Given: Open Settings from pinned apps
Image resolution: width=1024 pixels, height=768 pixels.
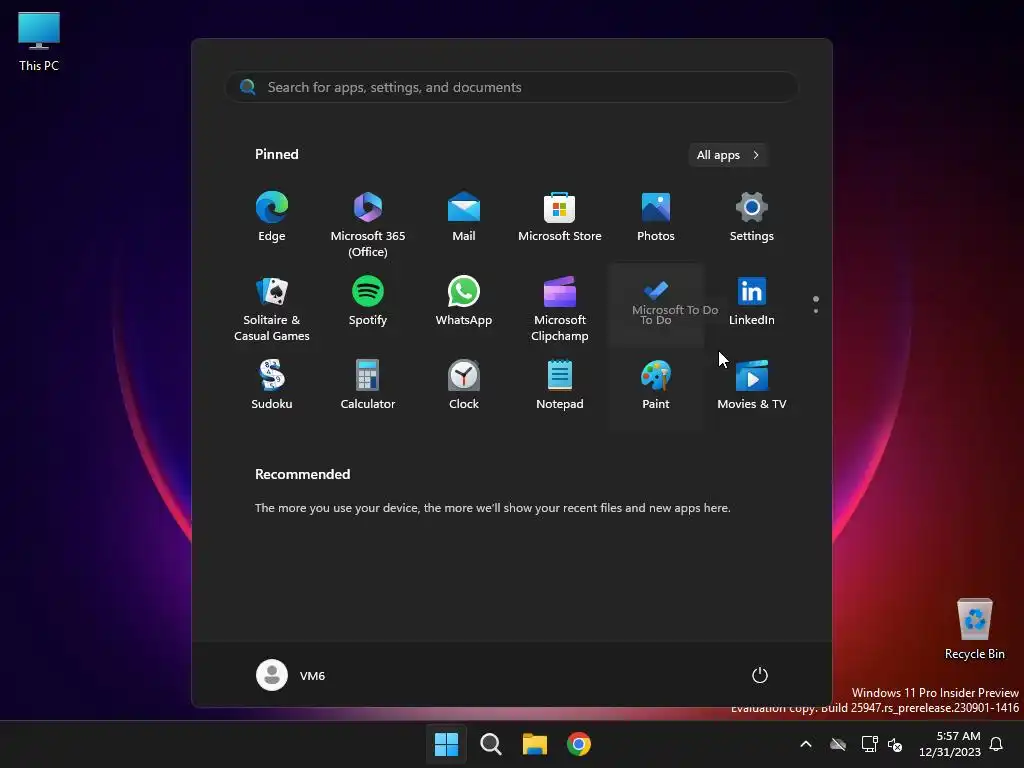Looking at the screenshot, I should pyautogui.click(x=752, y=217).
